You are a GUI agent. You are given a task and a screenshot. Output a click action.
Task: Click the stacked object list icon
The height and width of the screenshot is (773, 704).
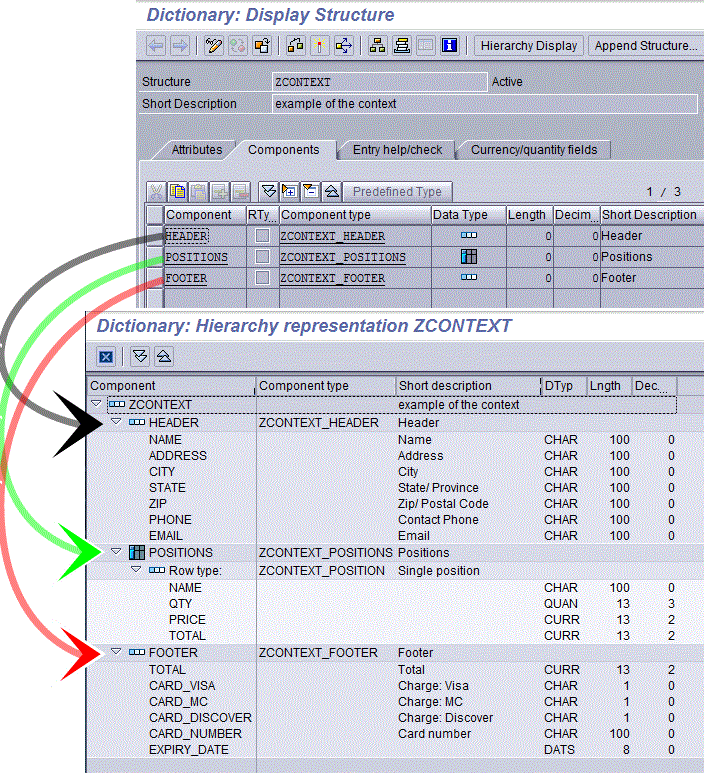tap(401, 46)
